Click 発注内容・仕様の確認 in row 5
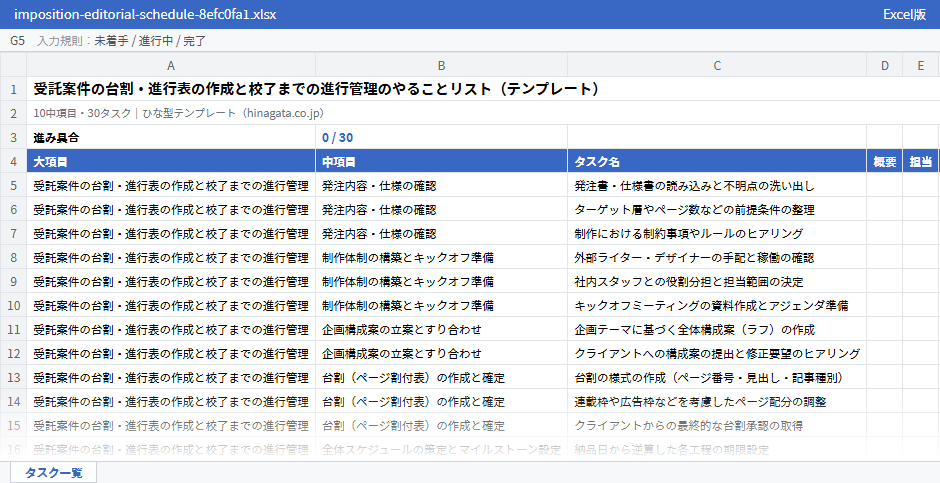Screen dimensions: 940x483 tap(441, 186)
